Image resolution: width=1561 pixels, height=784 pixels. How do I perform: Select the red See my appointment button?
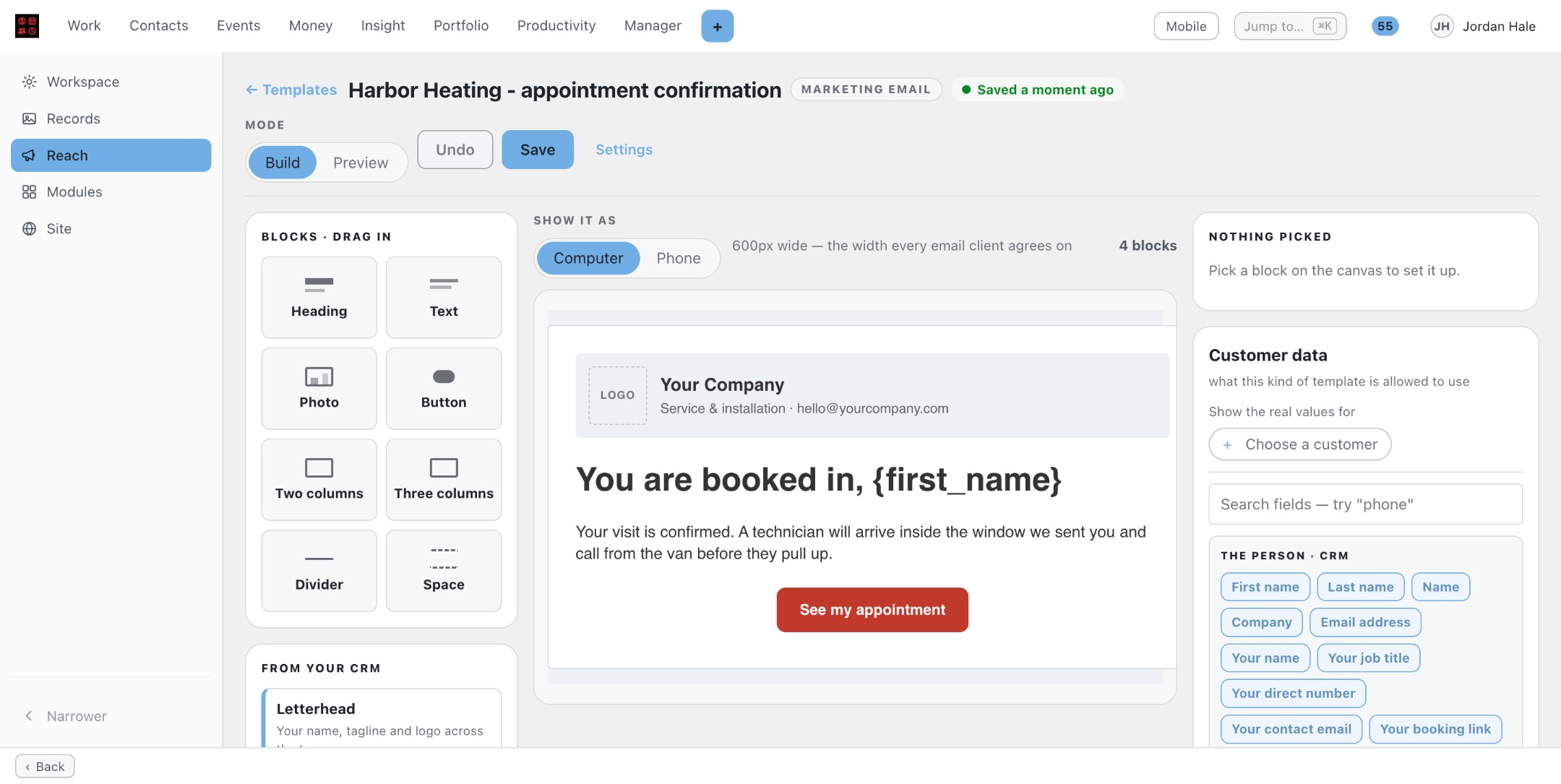872,610
